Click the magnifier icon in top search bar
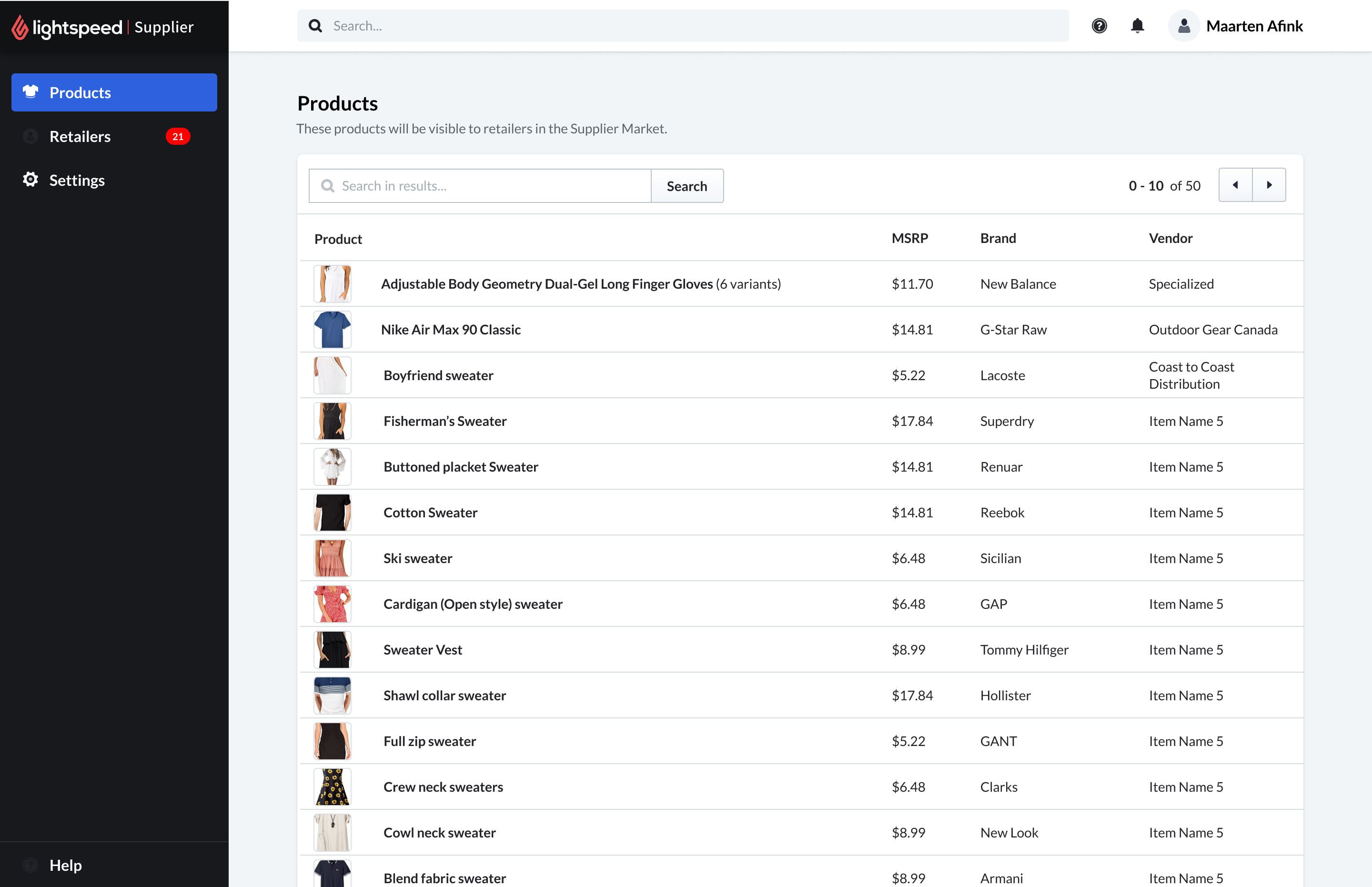Viewport: 1372px width, 887px height. [315, 26]
